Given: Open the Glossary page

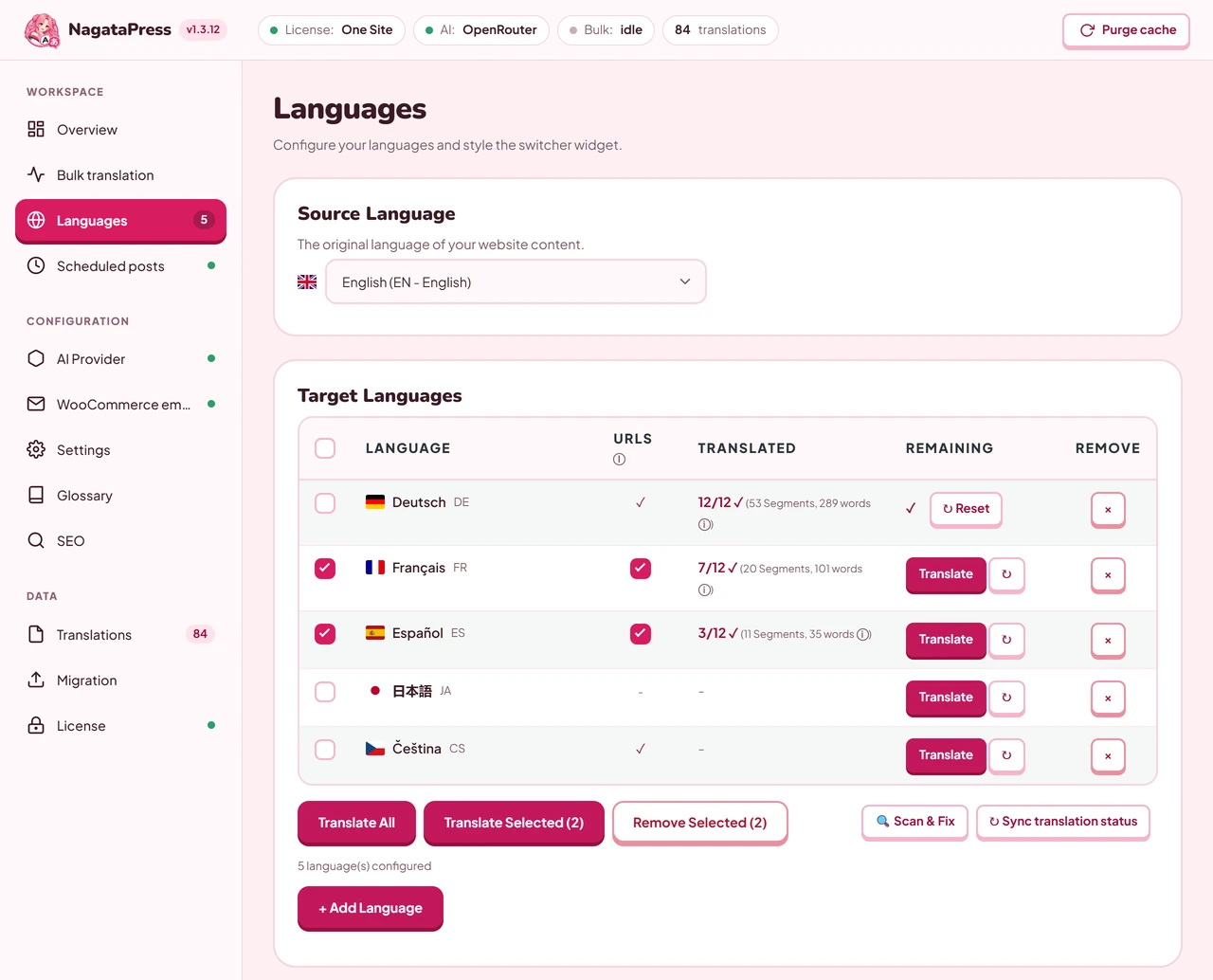Looking at the screenshot, I should pyautogui.click(x=120, y=496).
